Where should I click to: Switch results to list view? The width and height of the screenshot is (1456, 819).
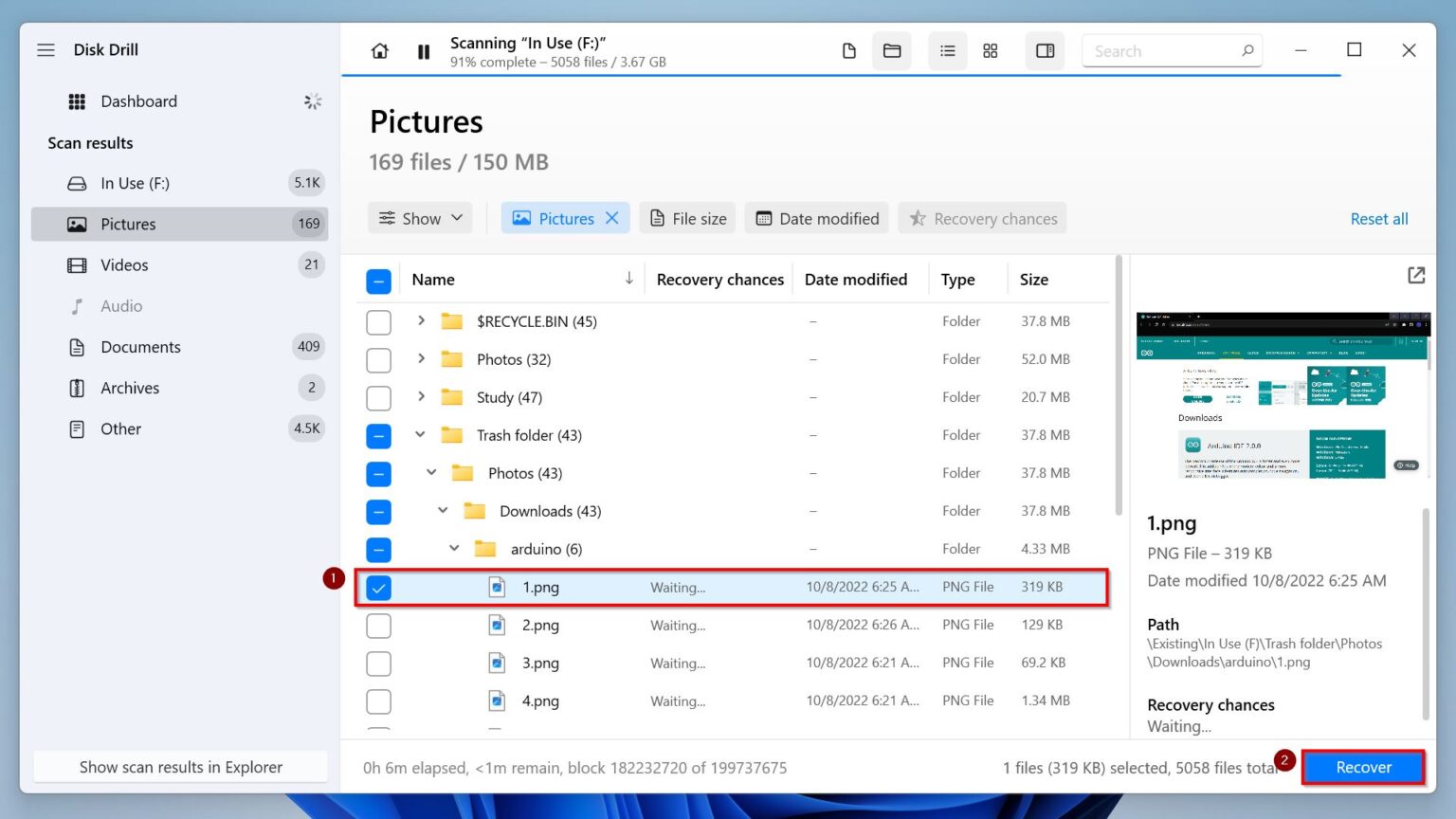click(x=947, y=50)
